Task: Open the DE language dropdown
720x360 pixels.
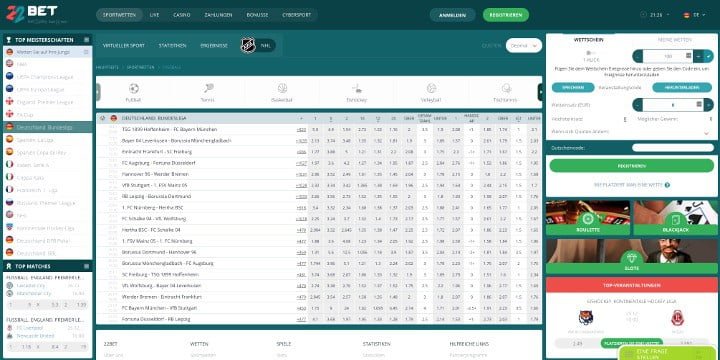Action: 694,15
